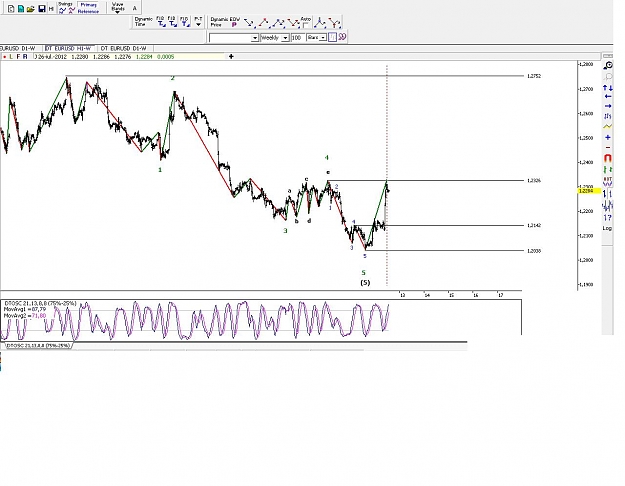Click the magenta double-loop icon

tap(342, 37)
